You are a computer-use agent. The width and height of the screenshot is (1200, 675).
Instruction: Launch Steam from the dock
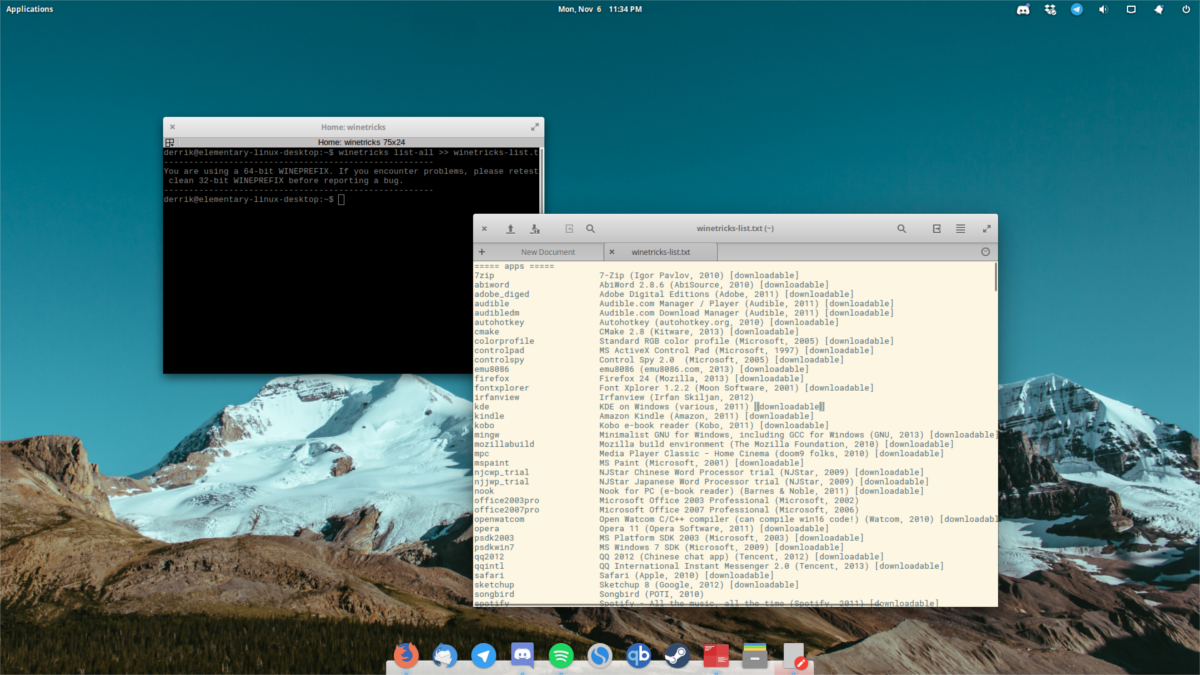pos(677,655)
